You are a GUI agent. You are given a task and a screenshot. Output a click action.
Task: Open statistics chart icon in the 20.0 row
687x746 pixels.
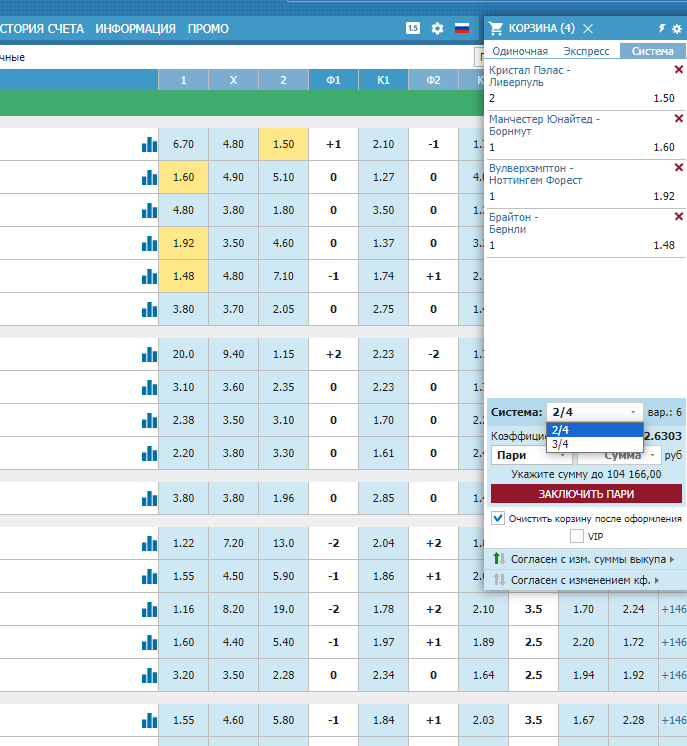(149, 354)
